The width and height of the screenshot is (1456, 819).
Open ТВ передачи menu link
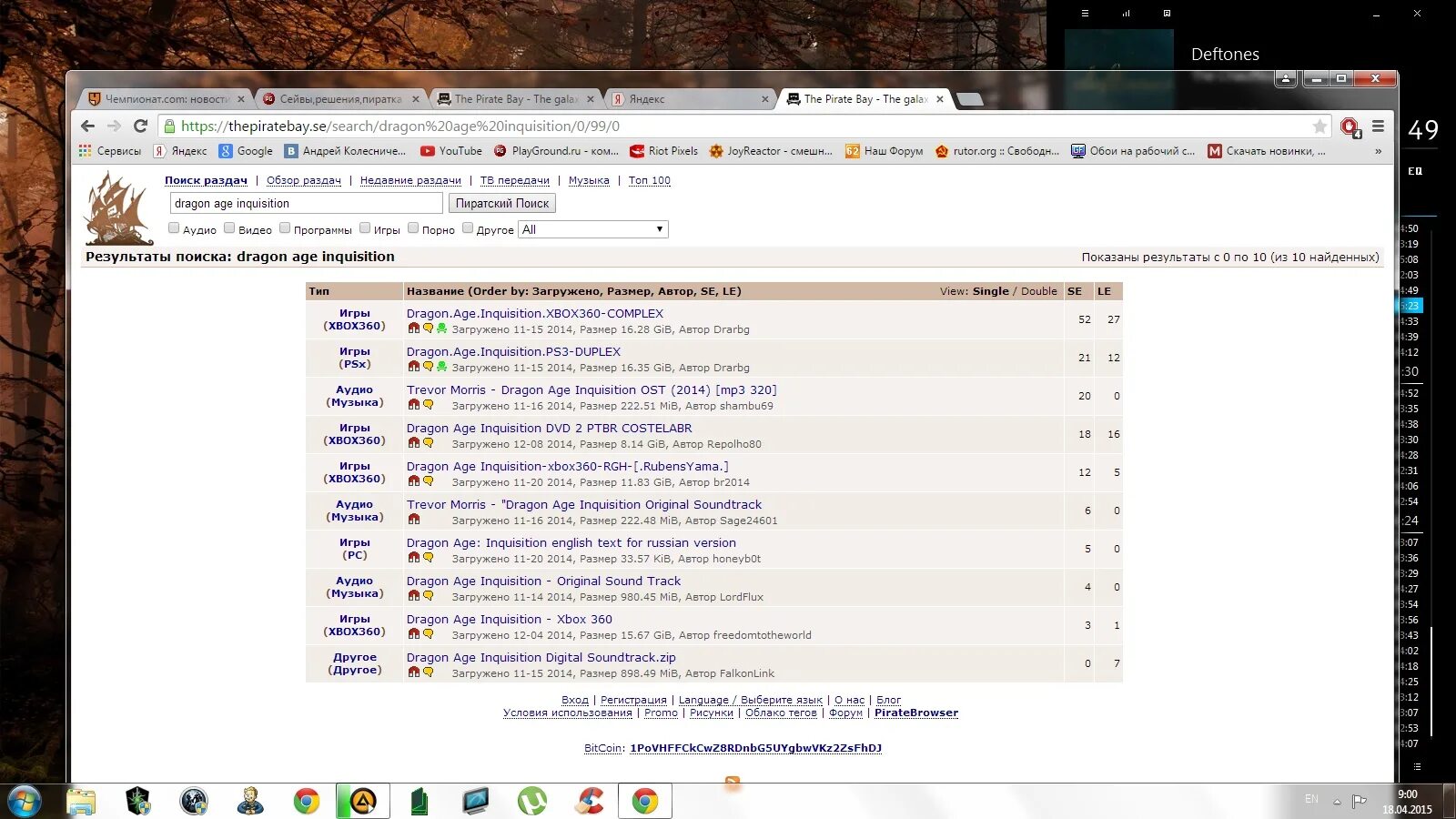click(515, 180)
